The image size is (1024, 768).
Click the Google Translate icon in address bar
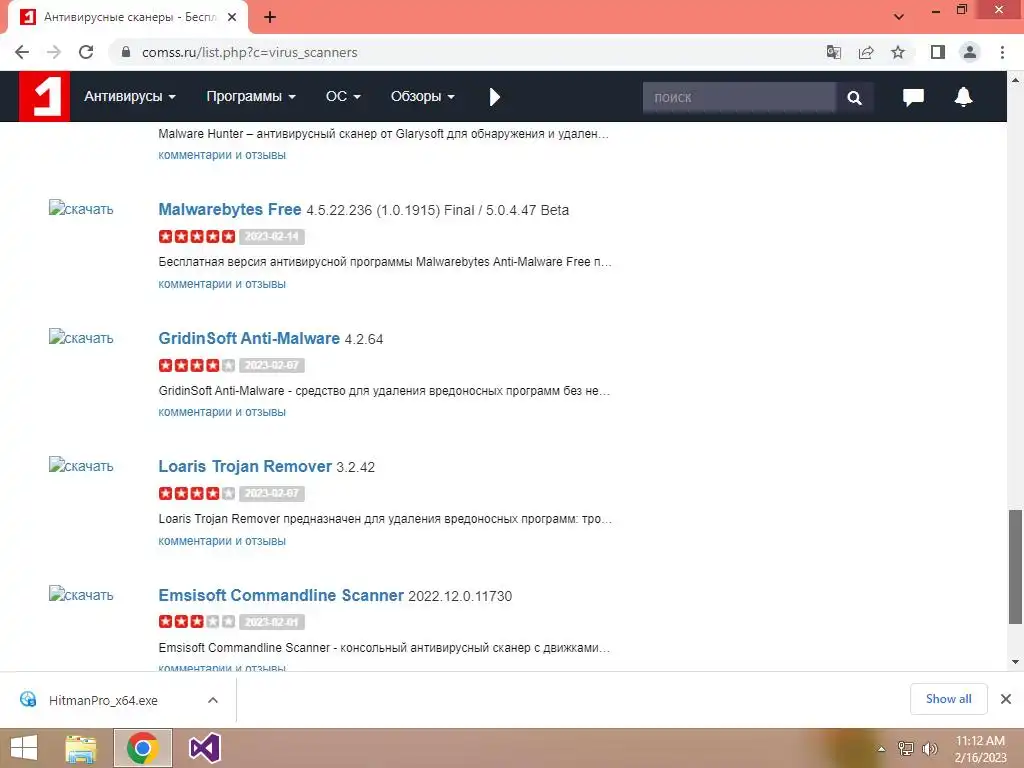point(833,52)
